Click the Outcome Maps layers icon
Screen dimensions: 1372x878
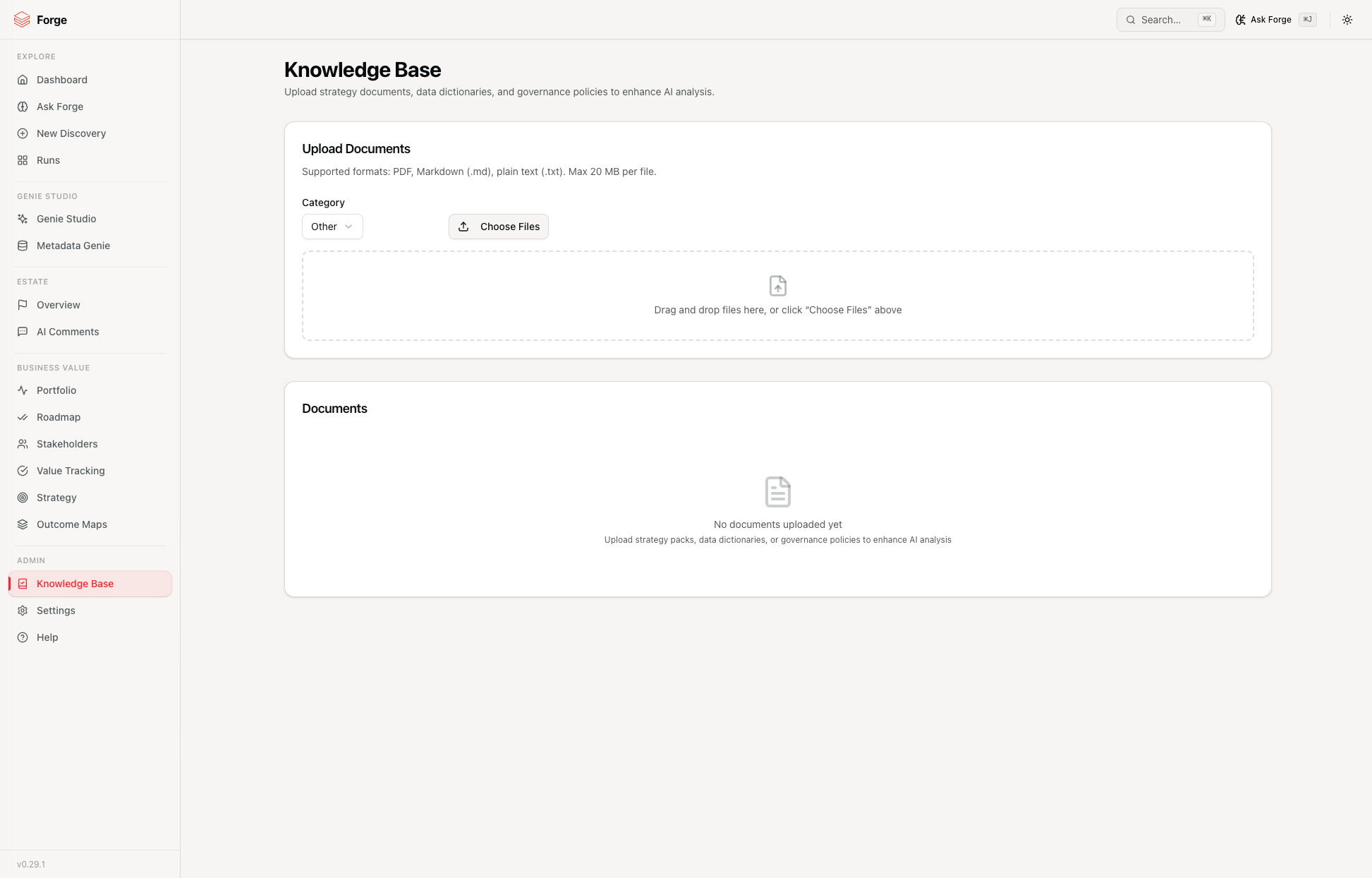tap(23, 524)
